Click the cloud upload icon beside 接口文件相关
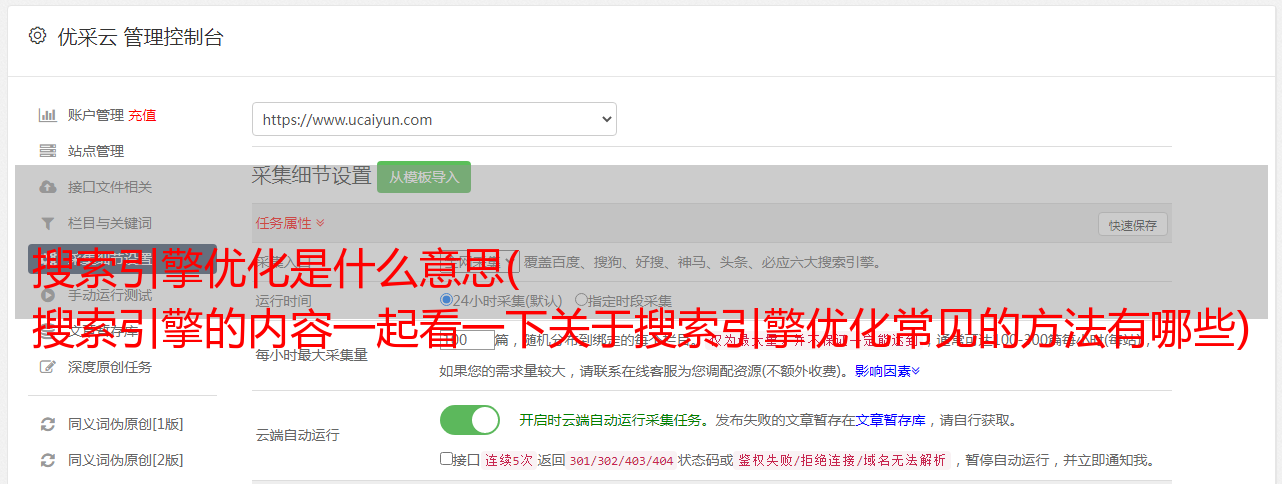1282x484 pixels. pos(47,187)
